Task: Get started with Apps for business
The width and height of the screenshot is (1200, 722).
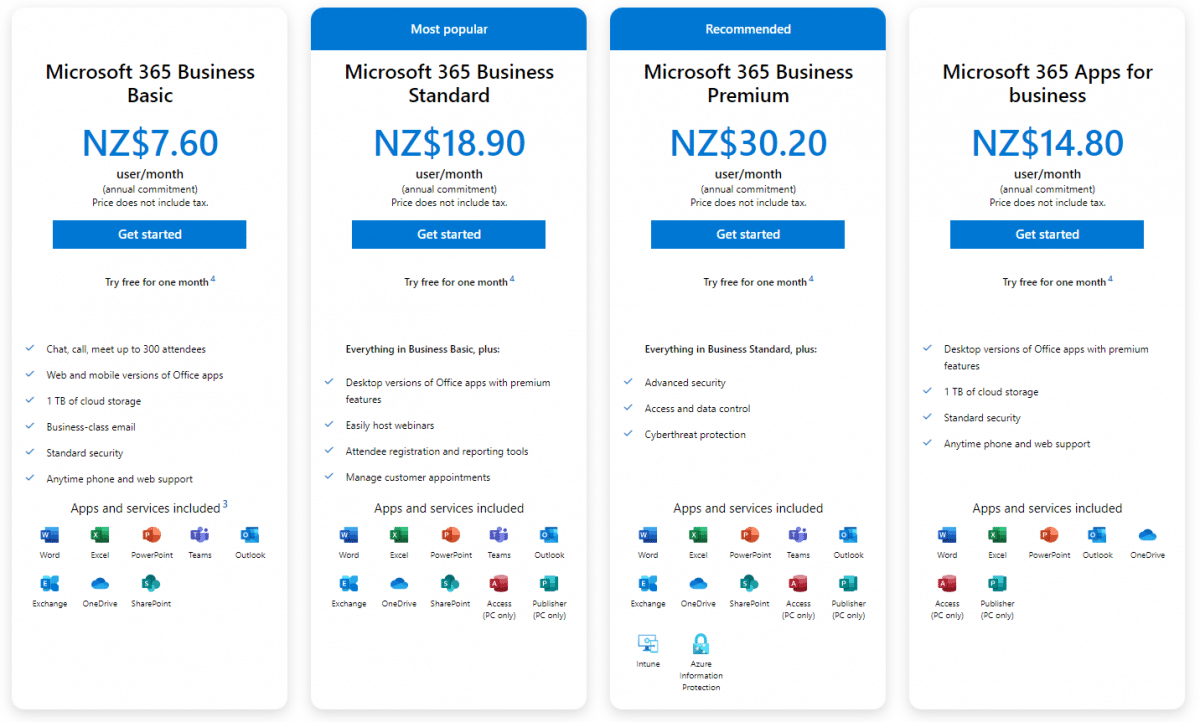Action: tap(1047, 234)
